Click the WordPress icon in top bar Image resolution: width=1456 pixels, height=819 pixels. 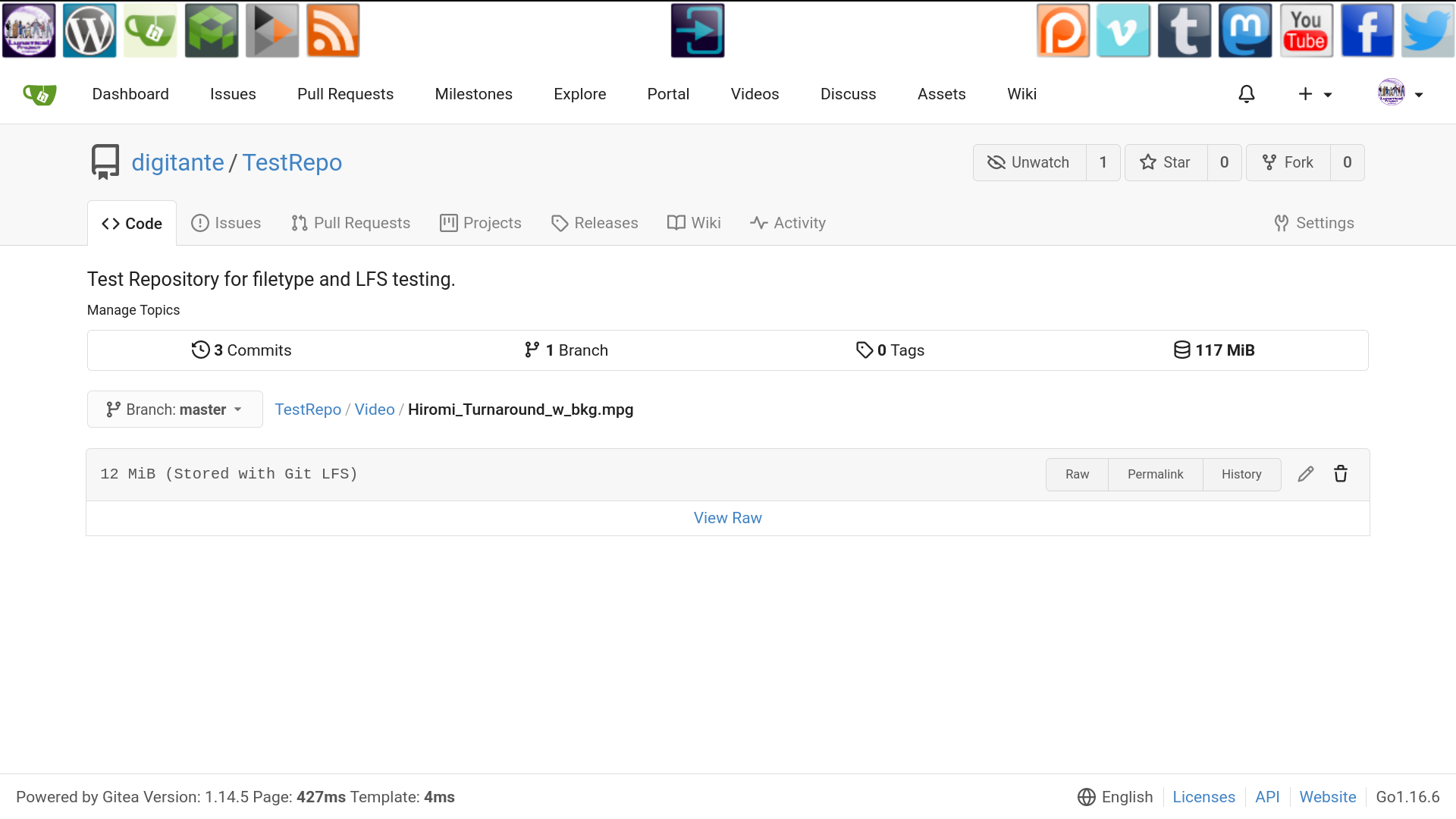pos(89,31)
